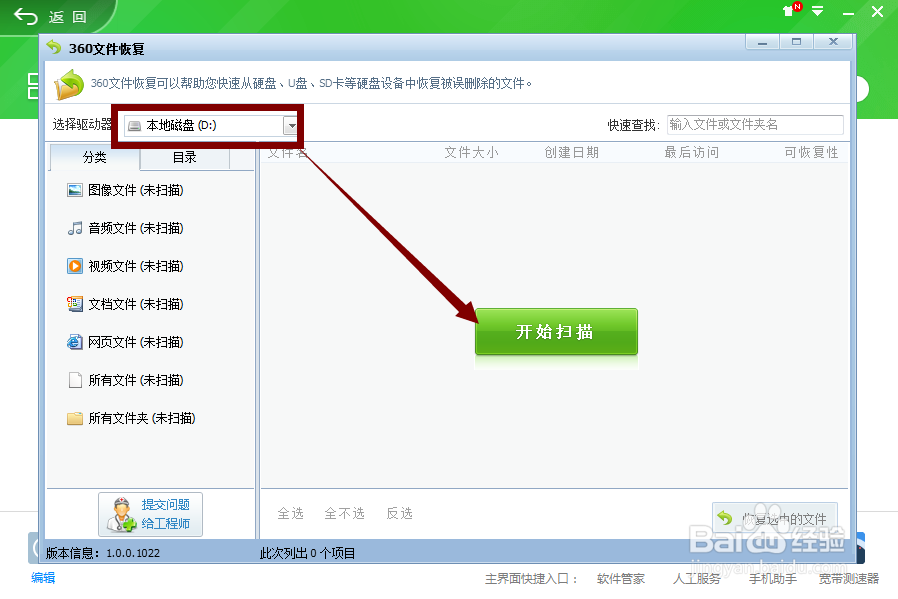The image size is (898, 599).
Task: Select the 音频文件 category icon
Action: pyautogui.click(x=75, y=228)
